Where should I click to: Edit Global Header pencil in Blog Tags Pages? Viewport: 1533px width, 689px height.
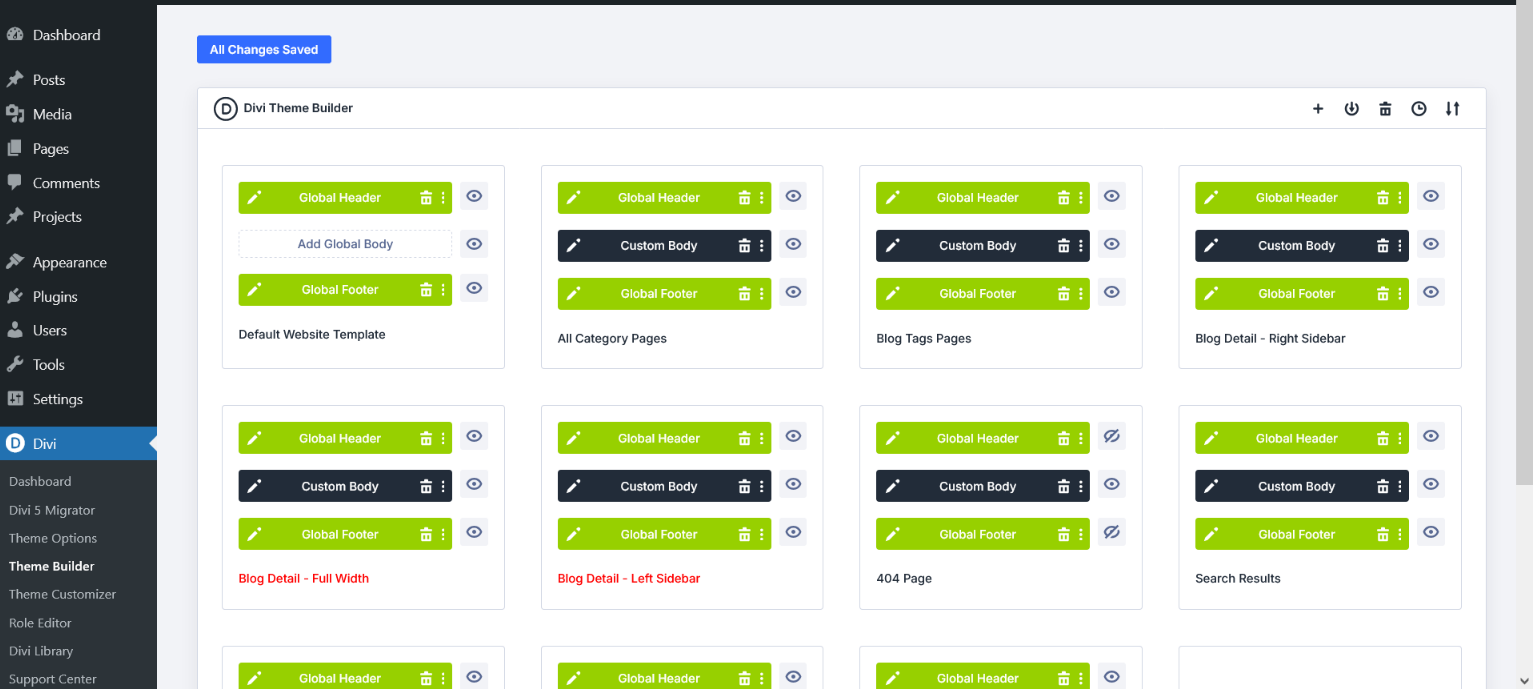click(x=892, y=198)
